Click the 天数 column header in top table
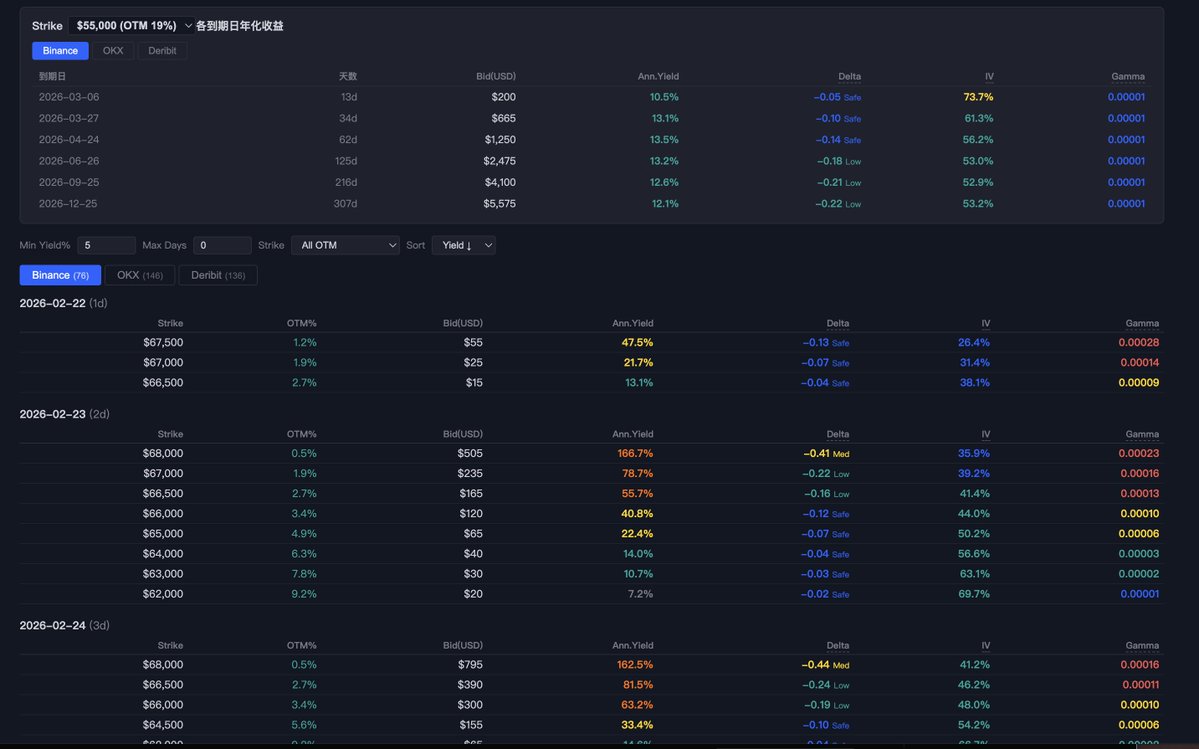This screenshot has height=749, width=1199. 347,76
